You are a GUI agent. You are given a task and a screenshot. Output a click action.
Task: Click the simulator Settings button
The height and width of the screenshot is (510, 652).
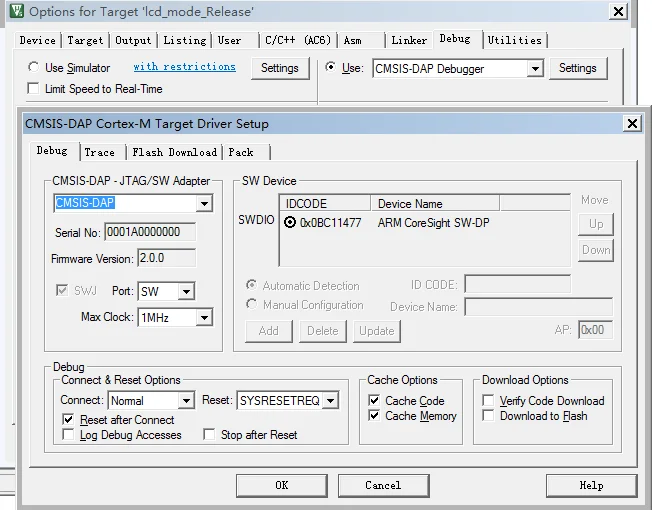point(280,68)
